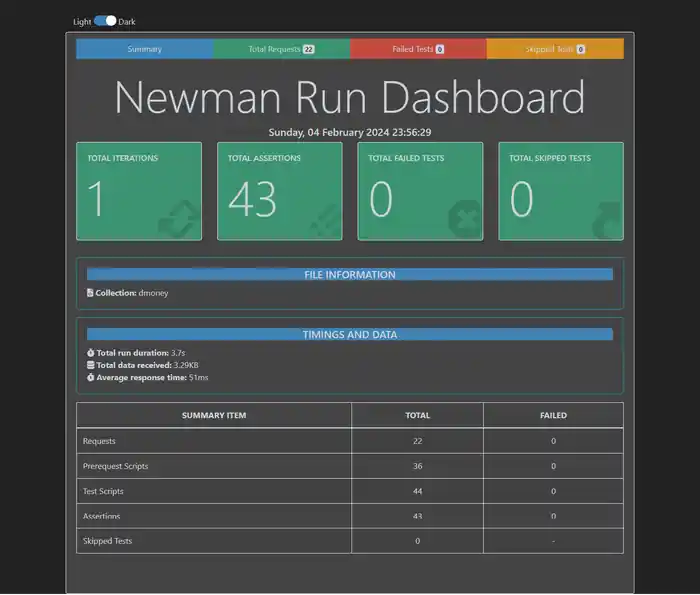Viewport: 700px width, 595px height.
Task: Click the stopwatch icon beside Average response time
Action: pos(91,378)
